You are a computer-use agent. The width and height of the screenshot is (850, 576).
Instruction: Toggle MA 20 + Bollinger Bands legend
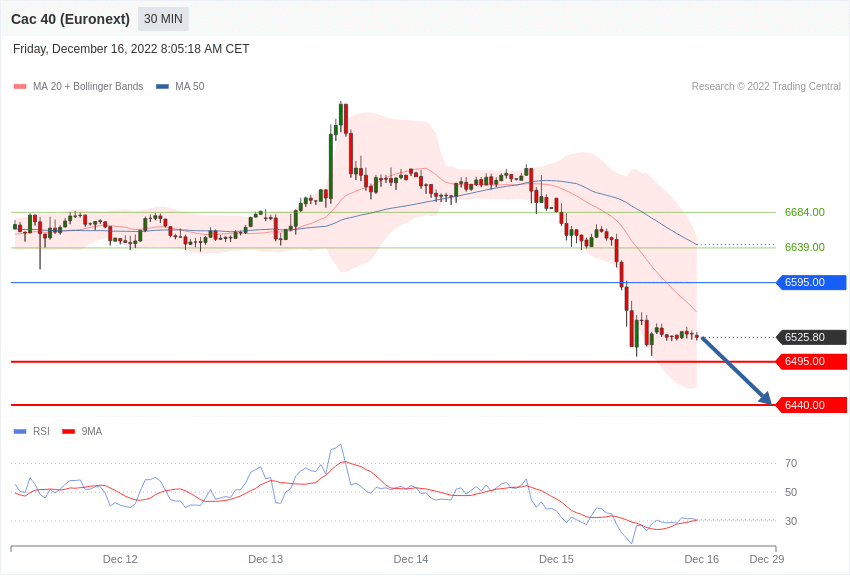click(x=79, y=86)
